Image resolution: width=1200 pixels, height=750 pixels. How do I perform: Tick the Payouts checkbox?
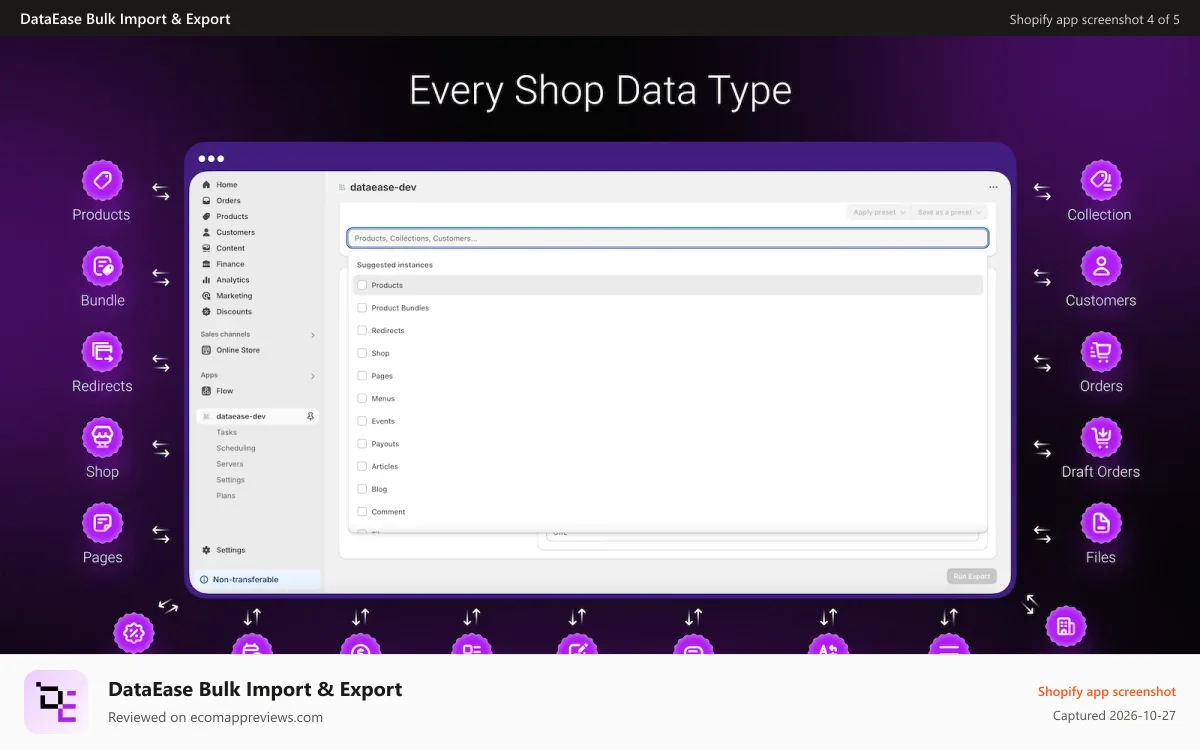[362, 444]
